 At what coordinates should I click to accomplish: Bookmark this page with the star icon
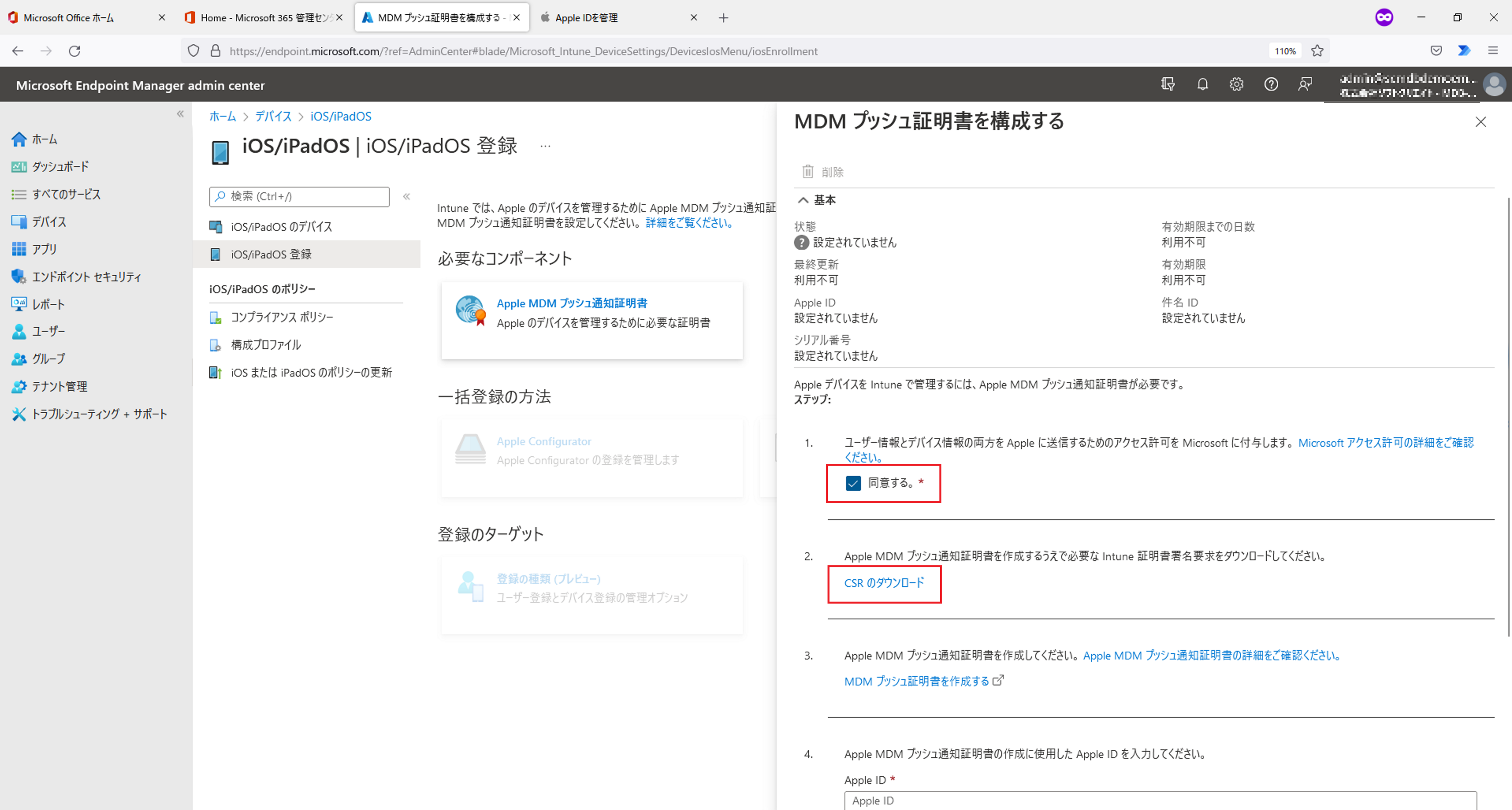1317,51
